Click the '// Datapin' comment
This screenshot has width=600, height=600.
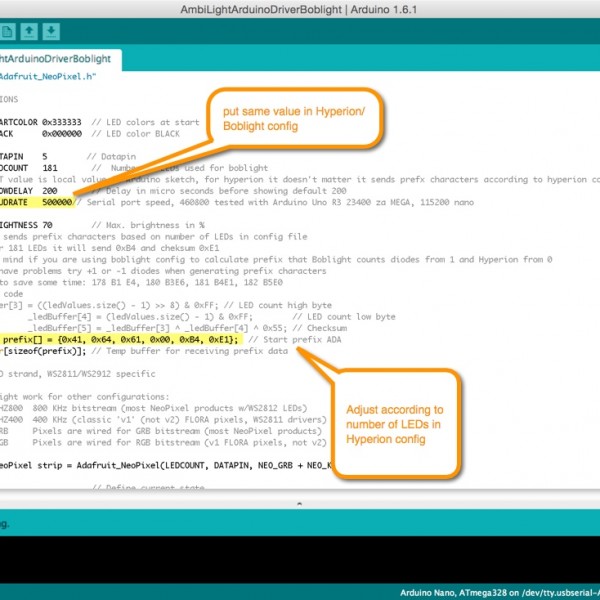pos(111,157)
